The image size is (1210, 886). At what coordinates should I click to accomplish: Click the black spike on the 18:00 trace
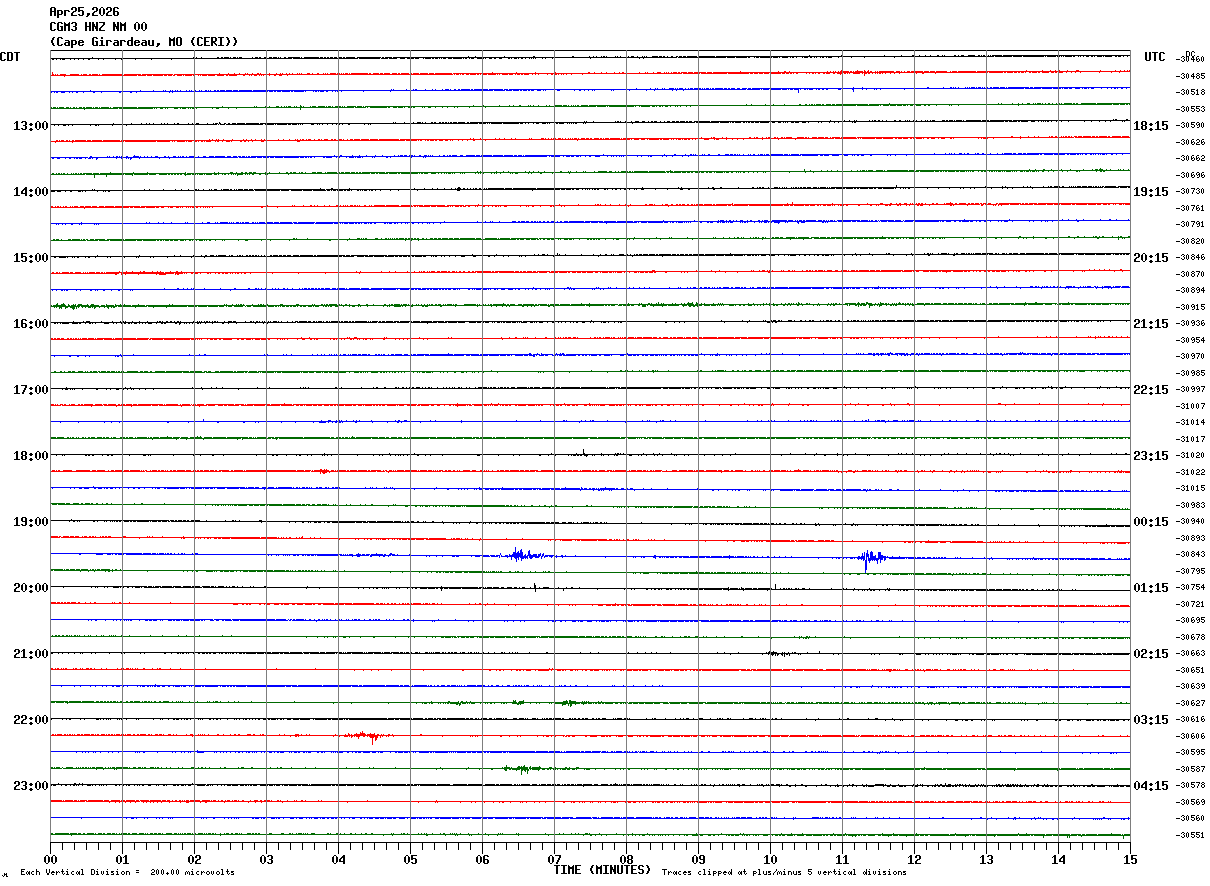(x=584, y=452)
